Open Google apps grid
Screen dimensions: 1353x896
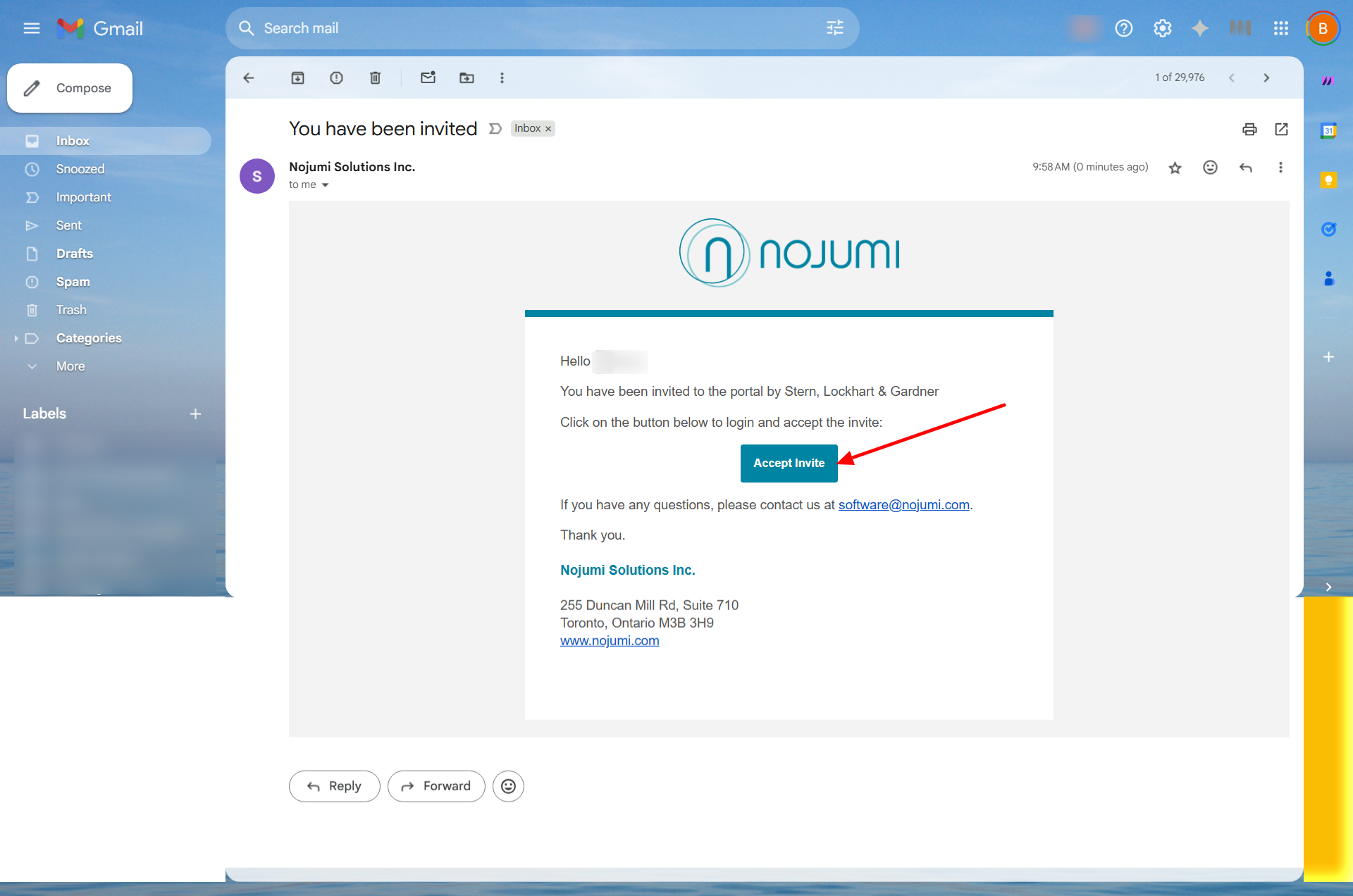coord(1281,28)
